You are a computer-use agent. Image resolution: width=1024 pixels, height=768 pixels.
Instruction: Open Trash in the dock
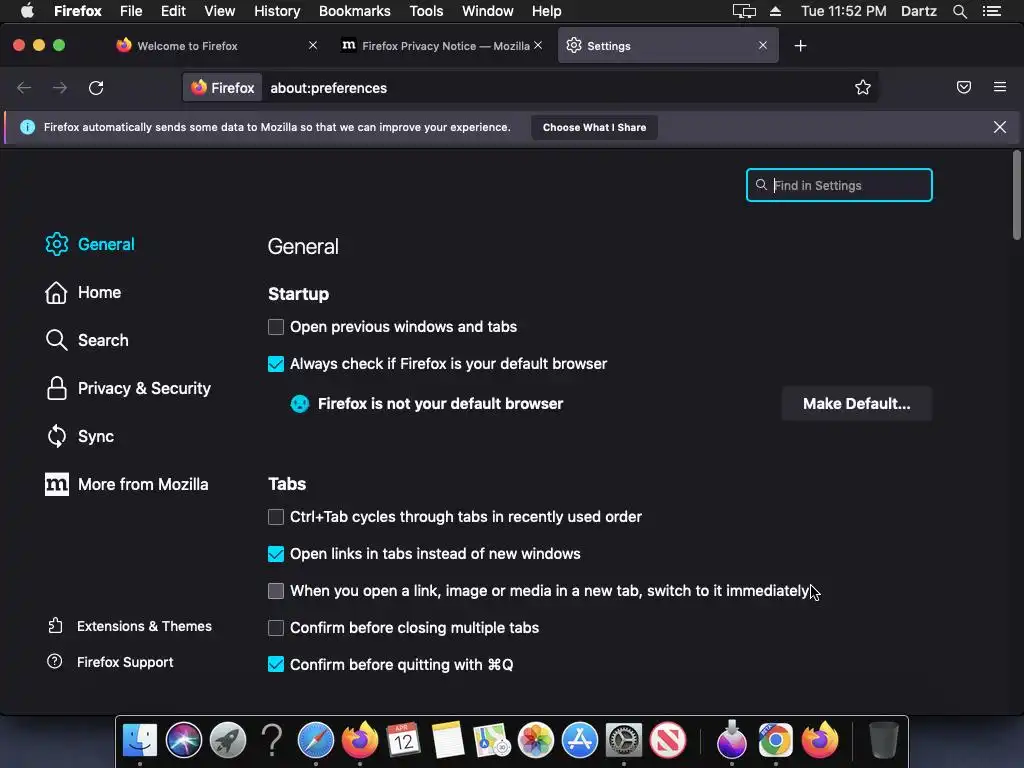point(884,740)
